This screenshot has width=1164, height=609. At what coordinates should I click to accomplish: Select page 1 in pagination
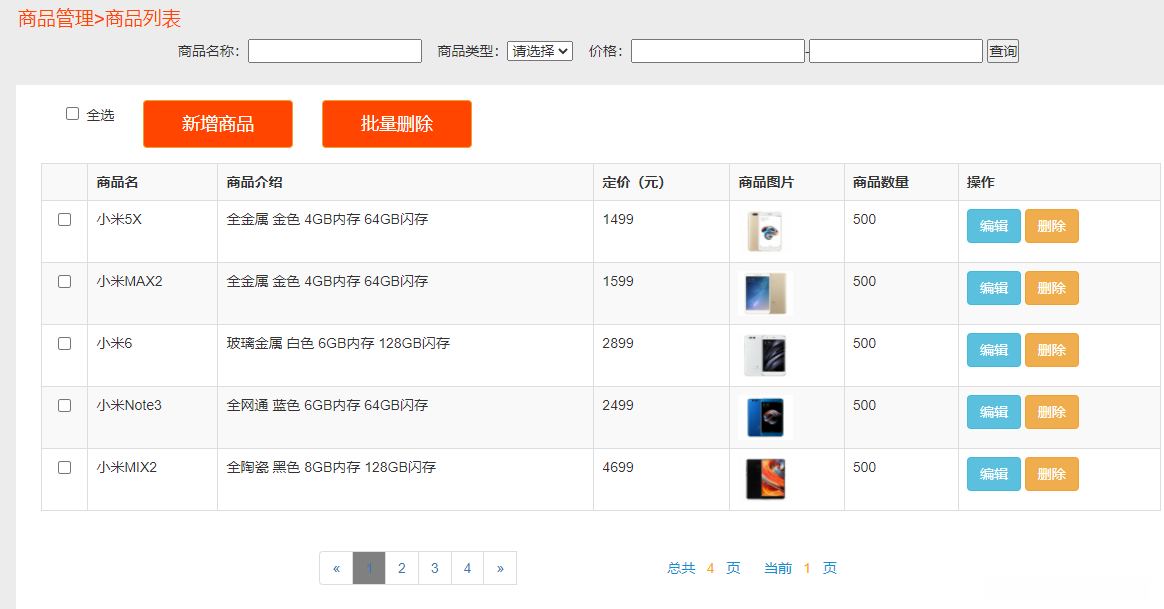pyautogui.click(x=369, y=568)
